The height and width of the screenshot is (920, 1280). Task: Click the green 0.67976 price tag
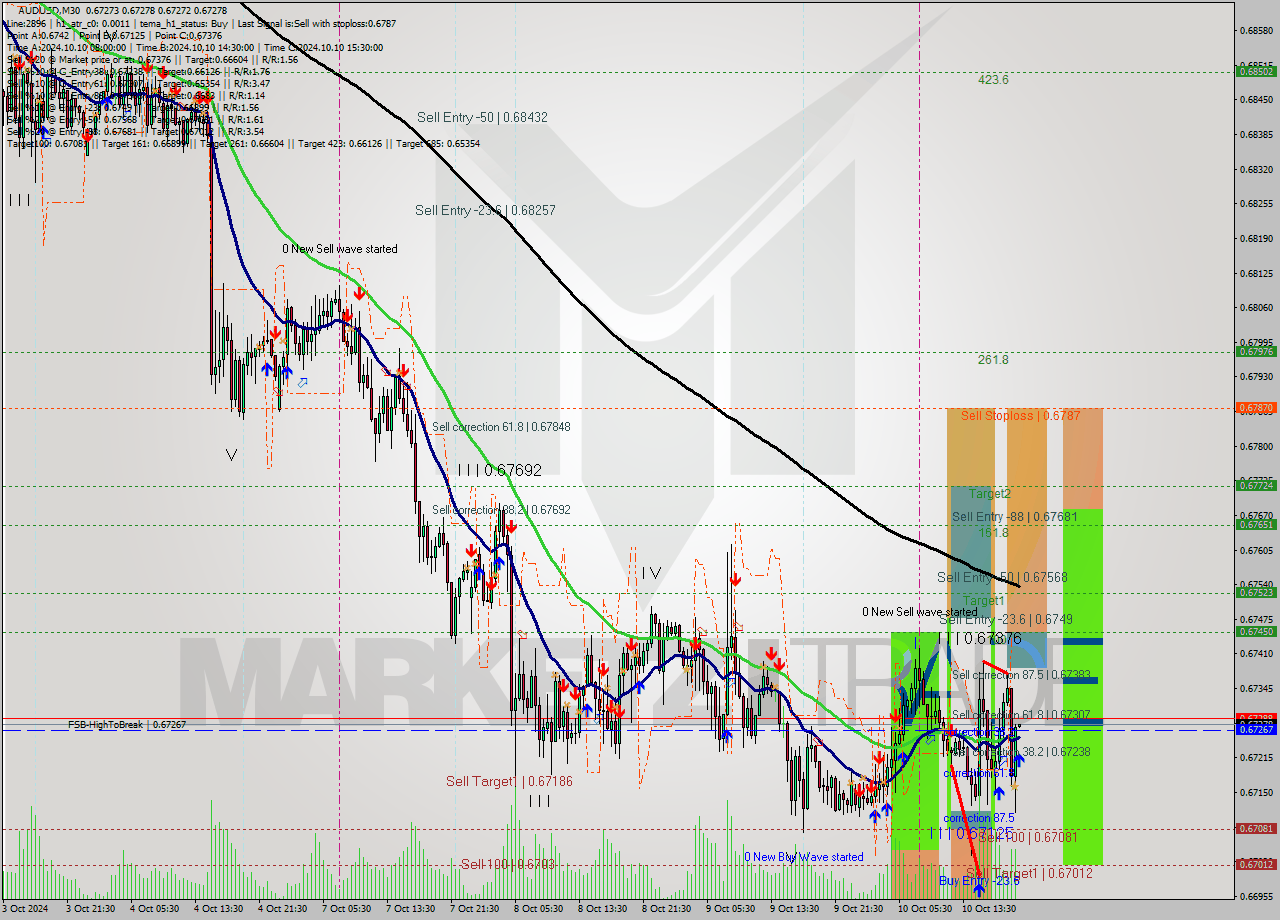pos(1257,351)
